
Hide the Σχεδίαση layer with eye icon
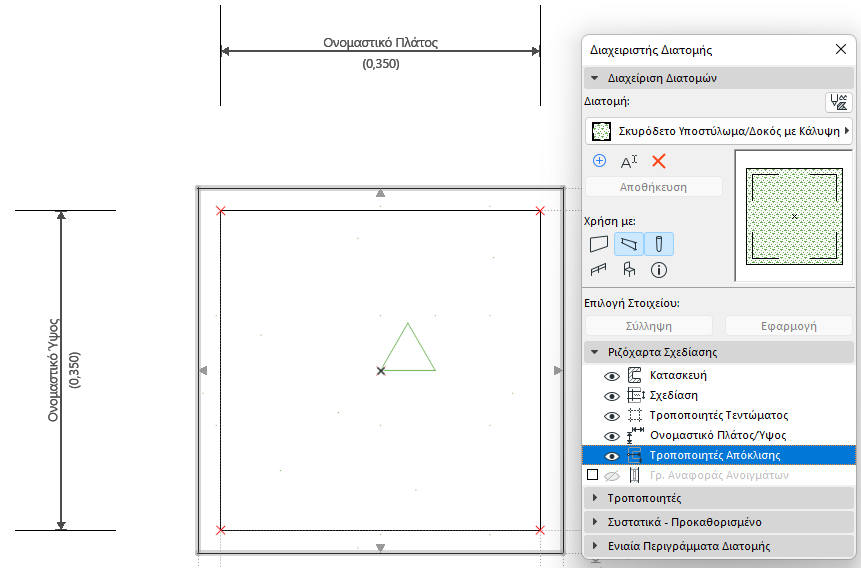(x=612, y=396)
